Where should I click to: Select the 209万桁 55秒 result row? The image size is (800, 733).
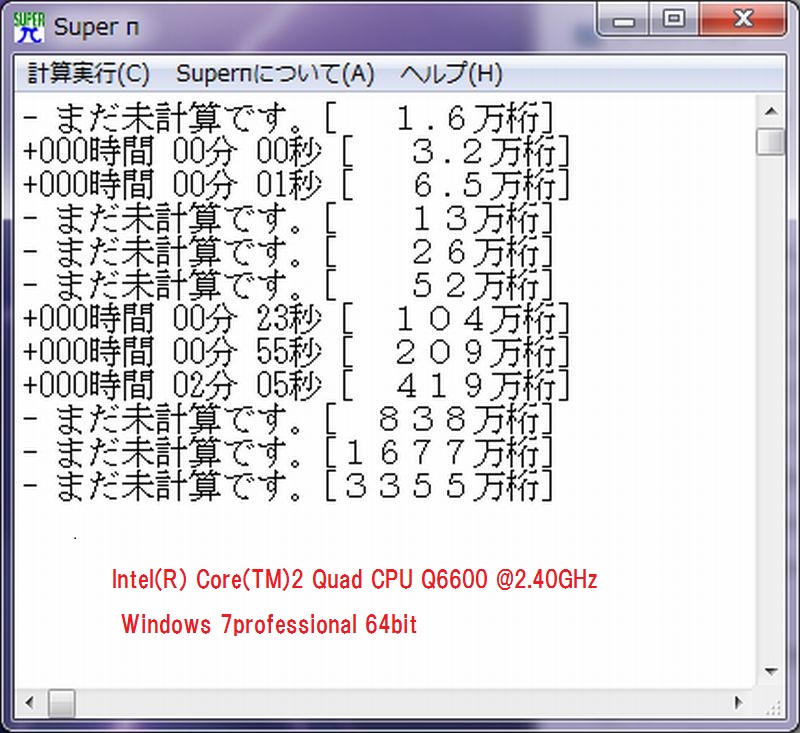pyautogui.click(x=296, y=352)
